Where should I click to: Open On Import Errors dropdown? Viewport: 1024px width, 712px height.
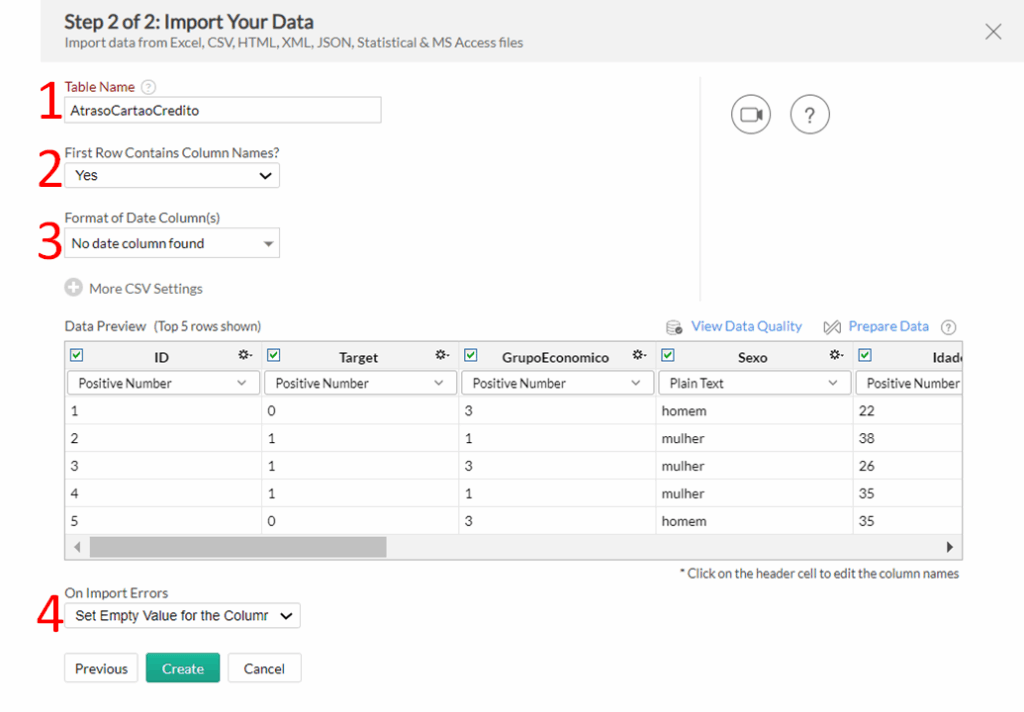[x=182, y=615]
